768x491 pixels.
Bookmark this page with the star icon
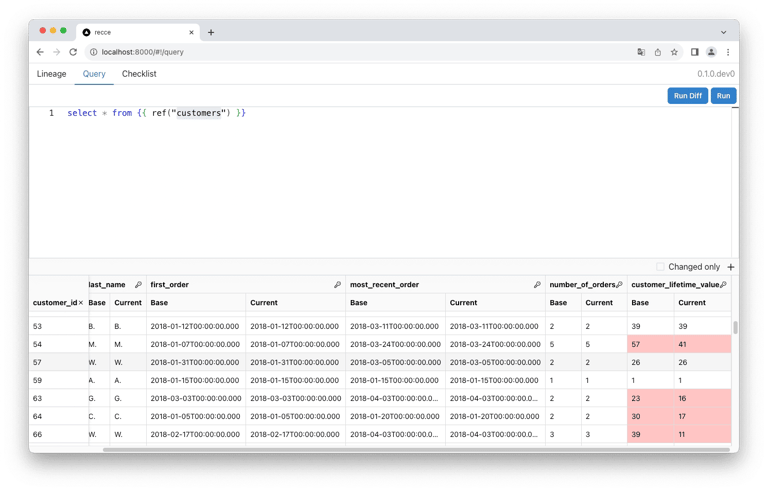tap(674, 52)
